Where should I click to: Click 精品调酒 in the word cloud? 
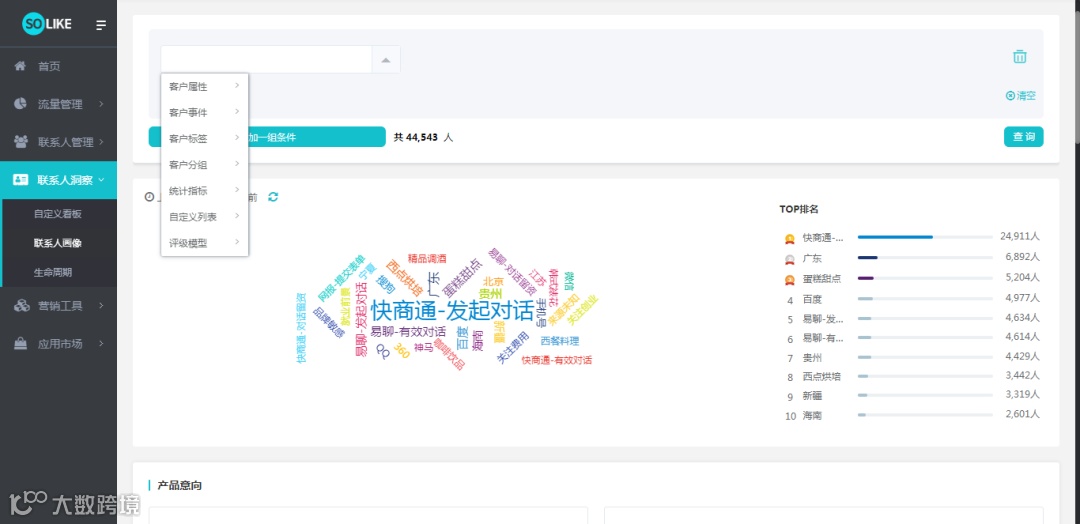pos(427,259)
